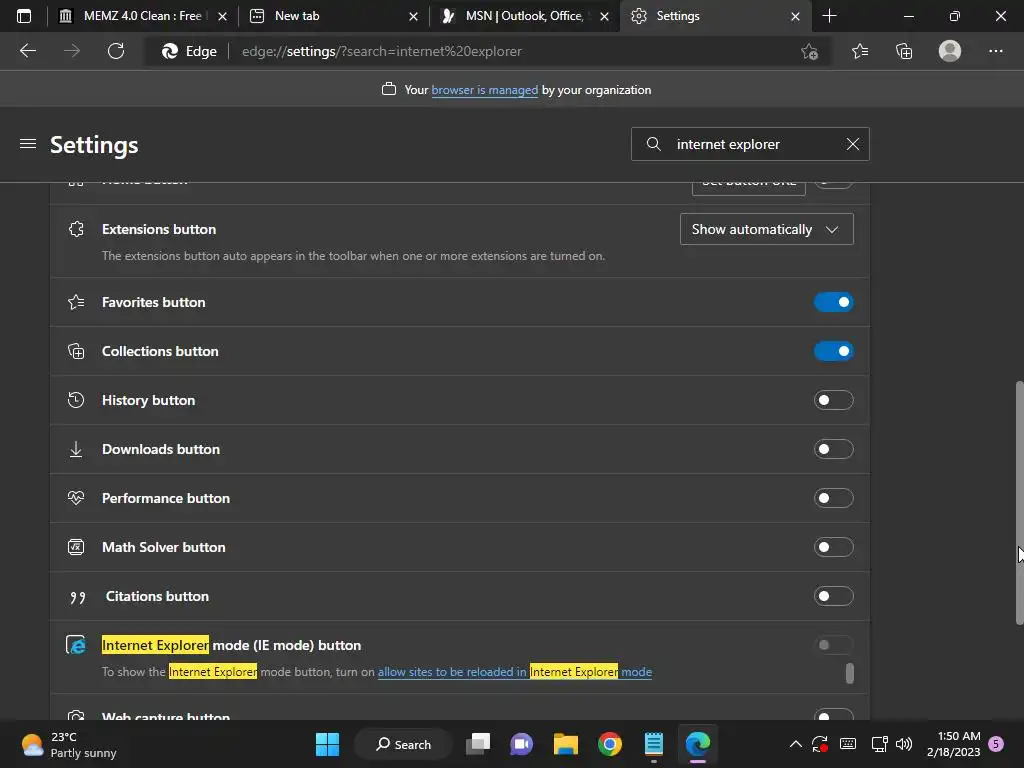
Task: Close the MEMZ 4.0 Clean tab
Action: tap(222, 16)
